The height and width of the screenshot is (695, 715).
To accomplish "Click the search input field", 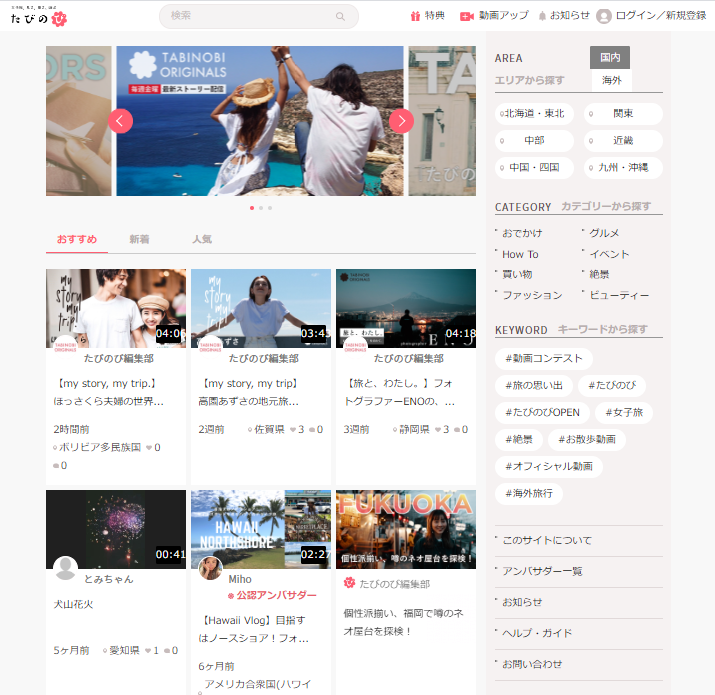I will [248, 16].
